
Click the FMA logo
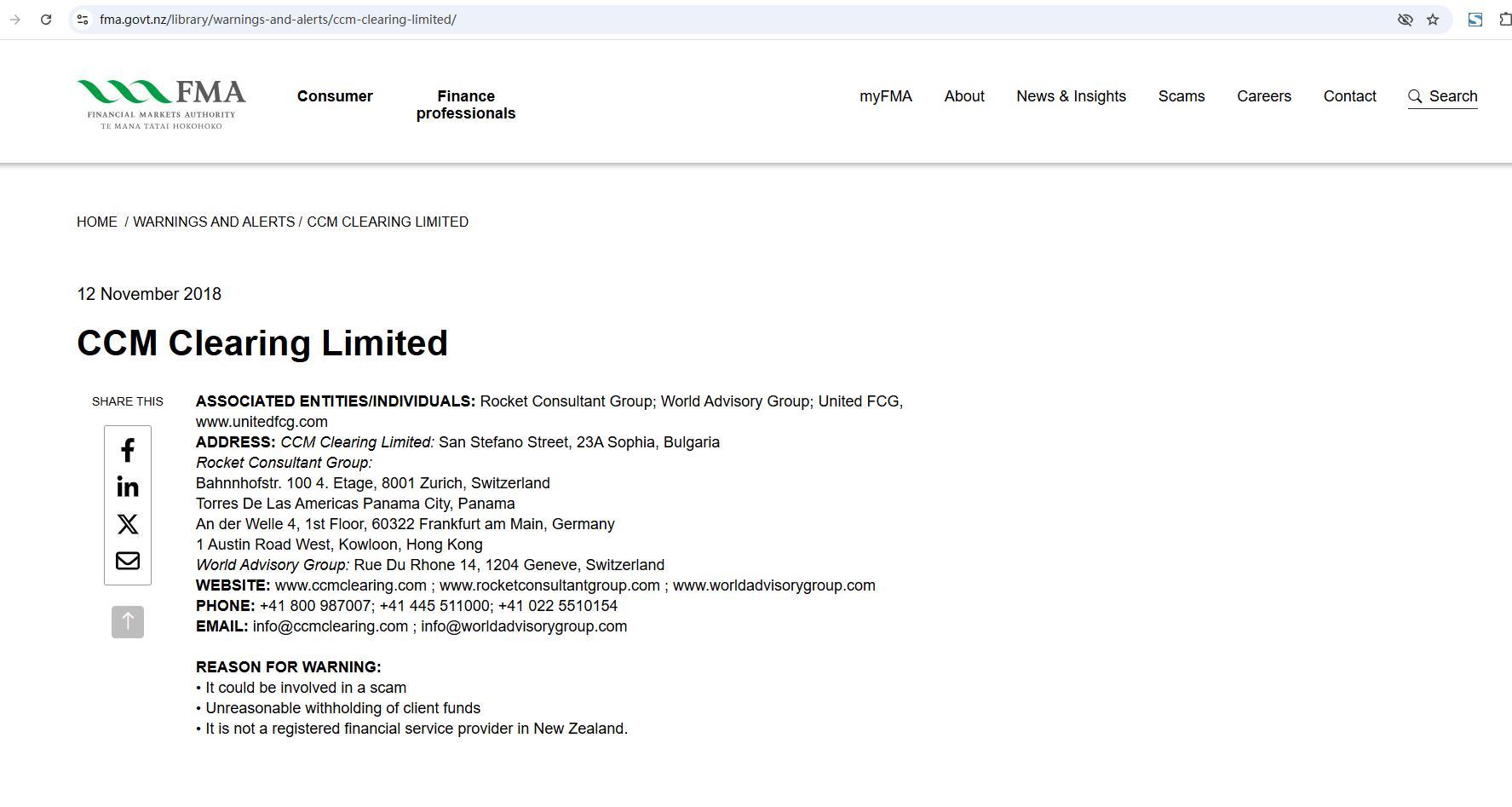coord(162,104)
